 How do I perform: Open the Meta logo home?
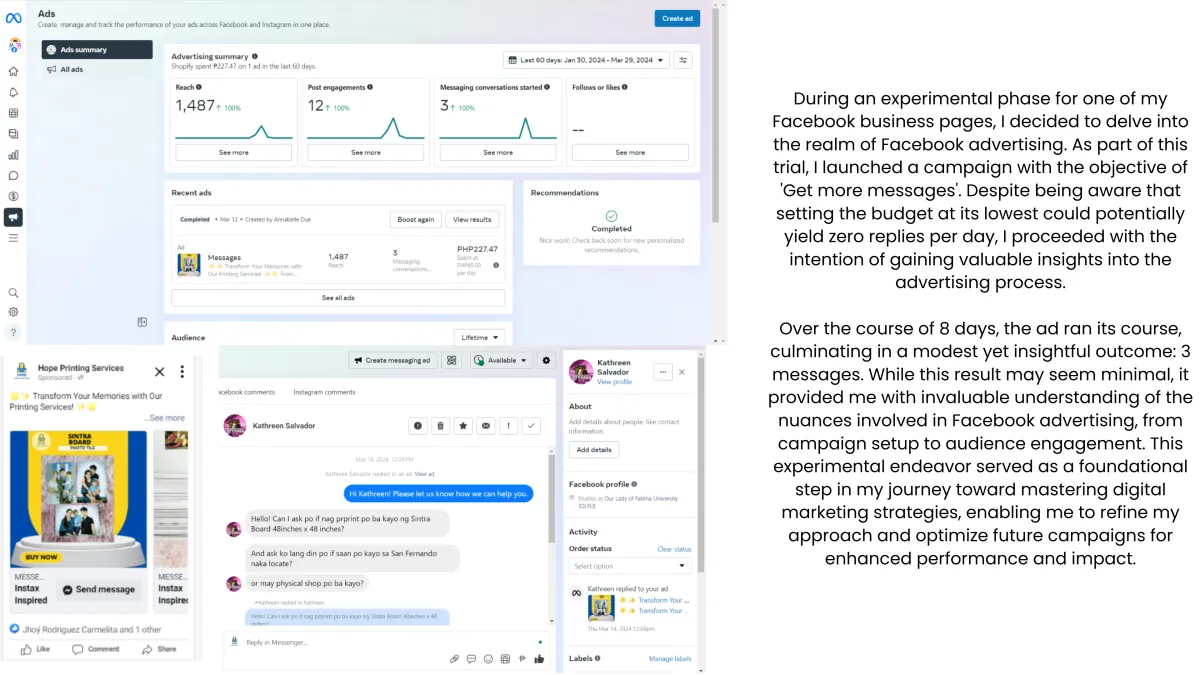pos(13,18)
